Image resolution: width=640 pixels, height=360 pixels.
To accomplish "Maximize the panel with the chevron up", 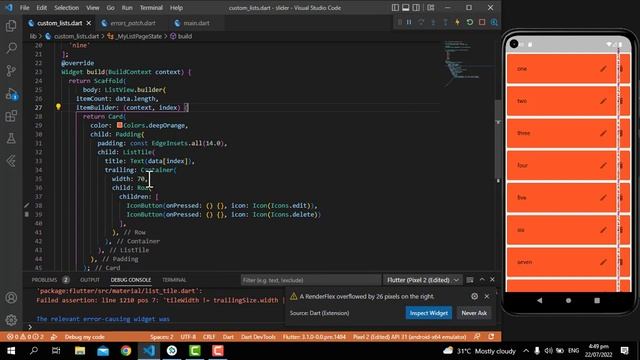I will coord(482,280).
